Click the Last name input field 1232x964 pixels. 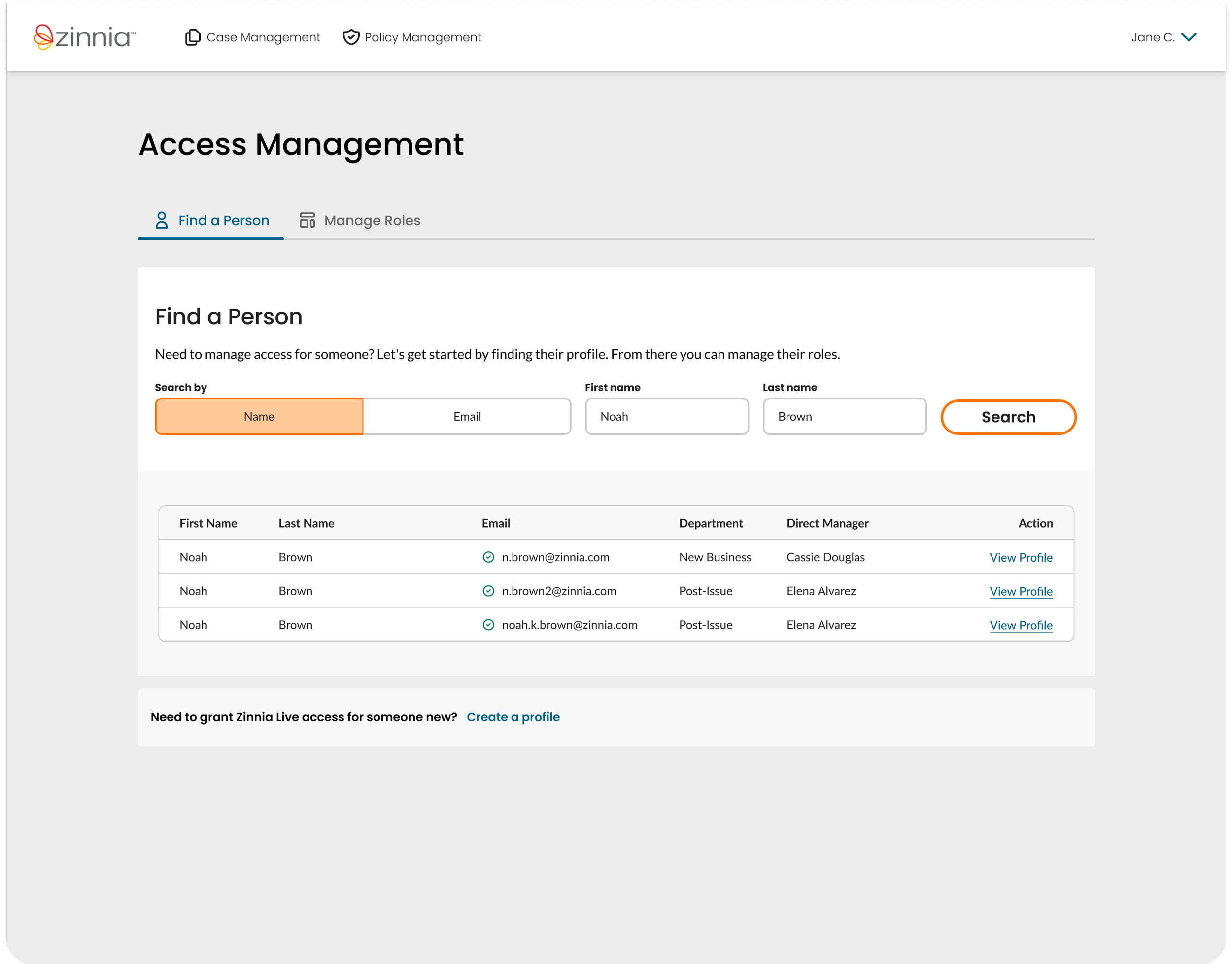click(844, 417)
